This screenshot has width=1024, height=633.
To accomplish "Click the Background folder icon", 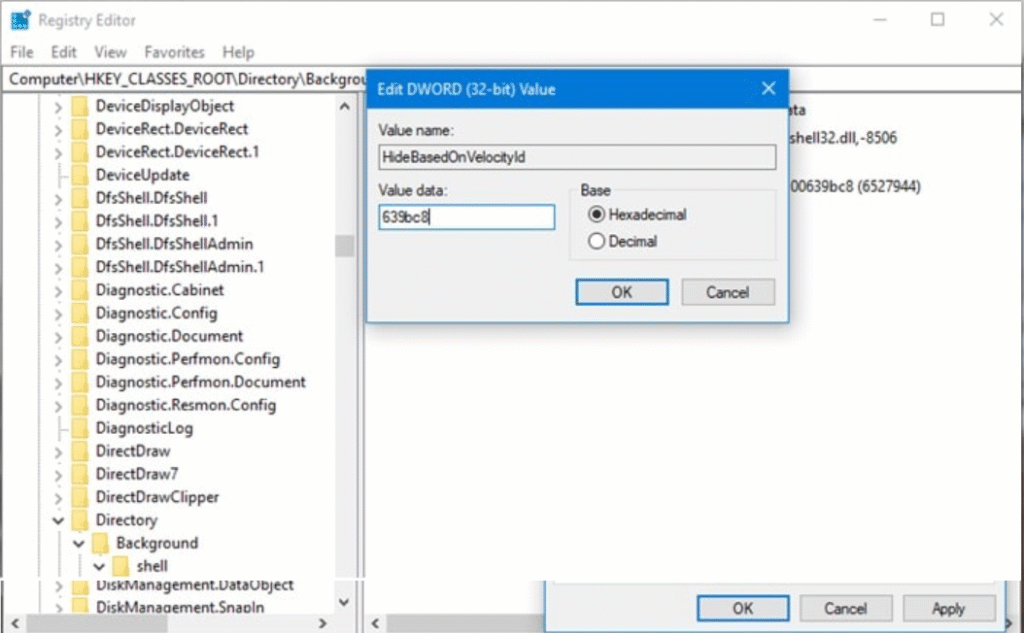I will (100, 543).
